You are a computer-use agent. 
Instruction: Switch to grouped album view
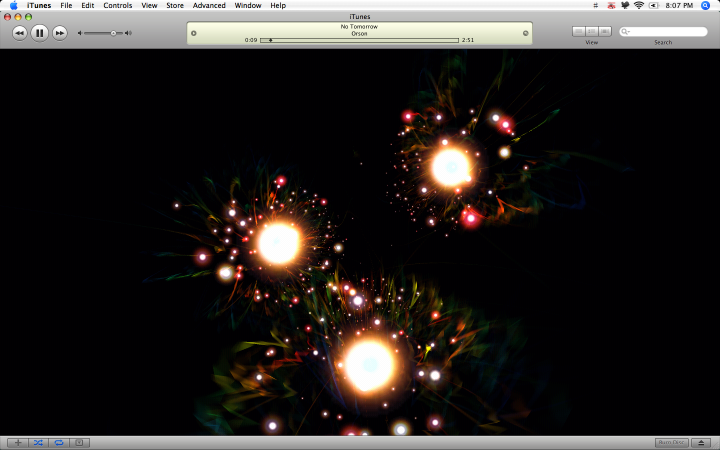click(x=592, y=31)
